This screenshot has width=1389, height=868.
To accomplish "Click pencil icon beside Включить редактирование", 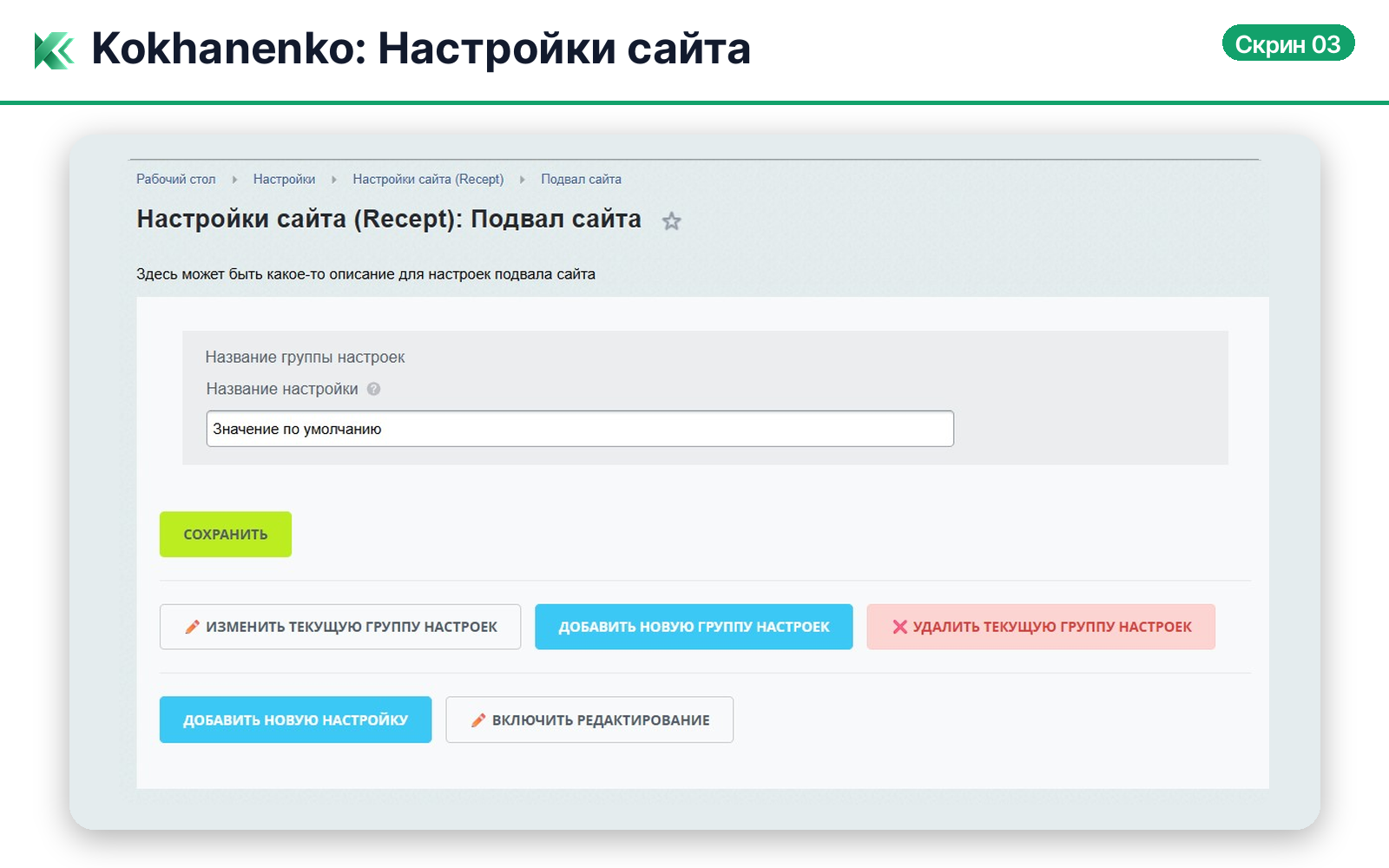I will coord(477,720).
